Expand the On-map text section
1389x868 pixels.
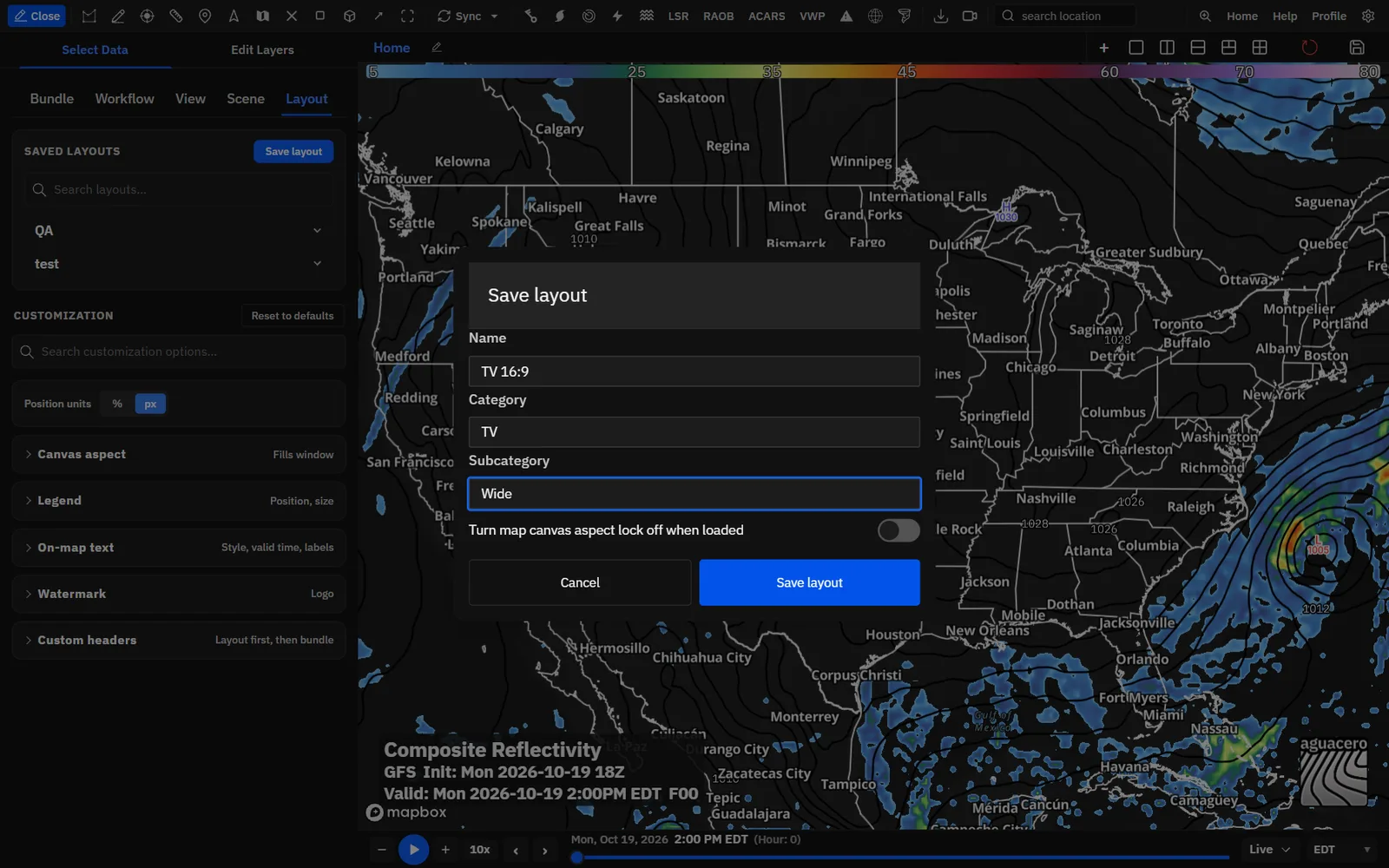[179, 548]
